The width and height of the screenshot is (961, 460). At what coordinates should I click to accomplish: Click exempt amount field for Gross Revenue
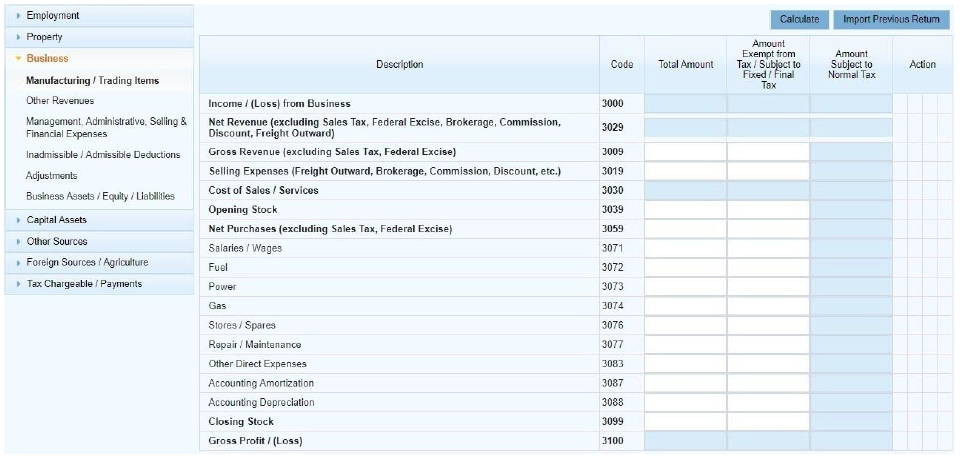tap(768, 152)
